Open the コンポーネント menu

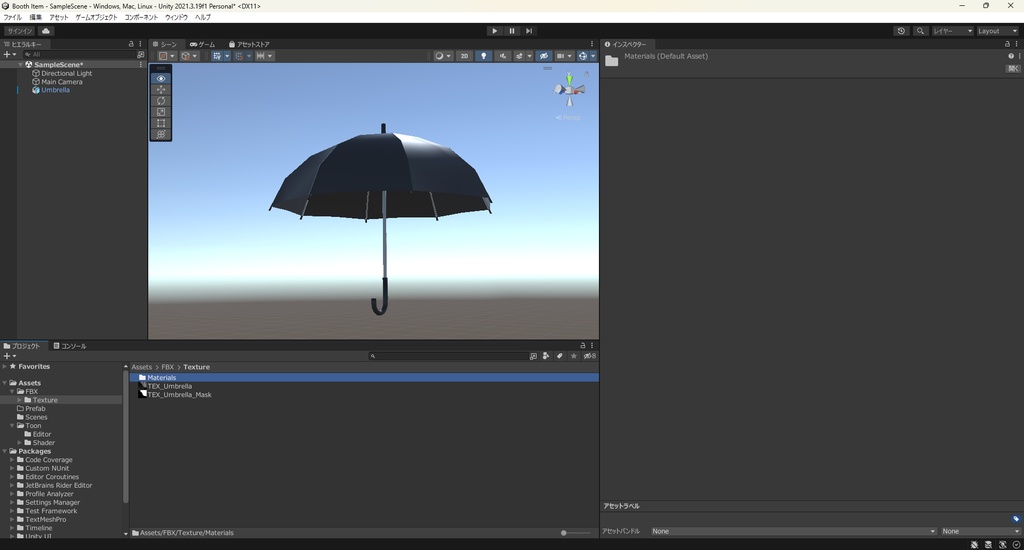click(141, 17)
